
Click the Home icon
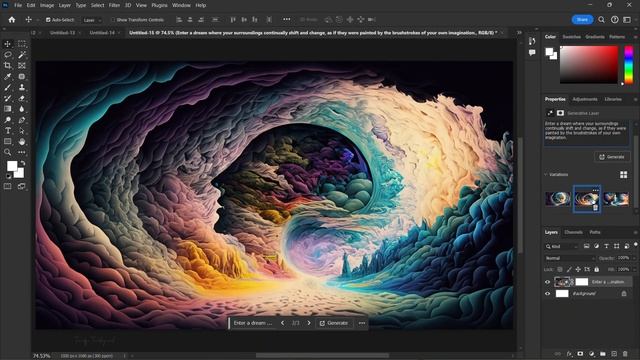(12, 20)
